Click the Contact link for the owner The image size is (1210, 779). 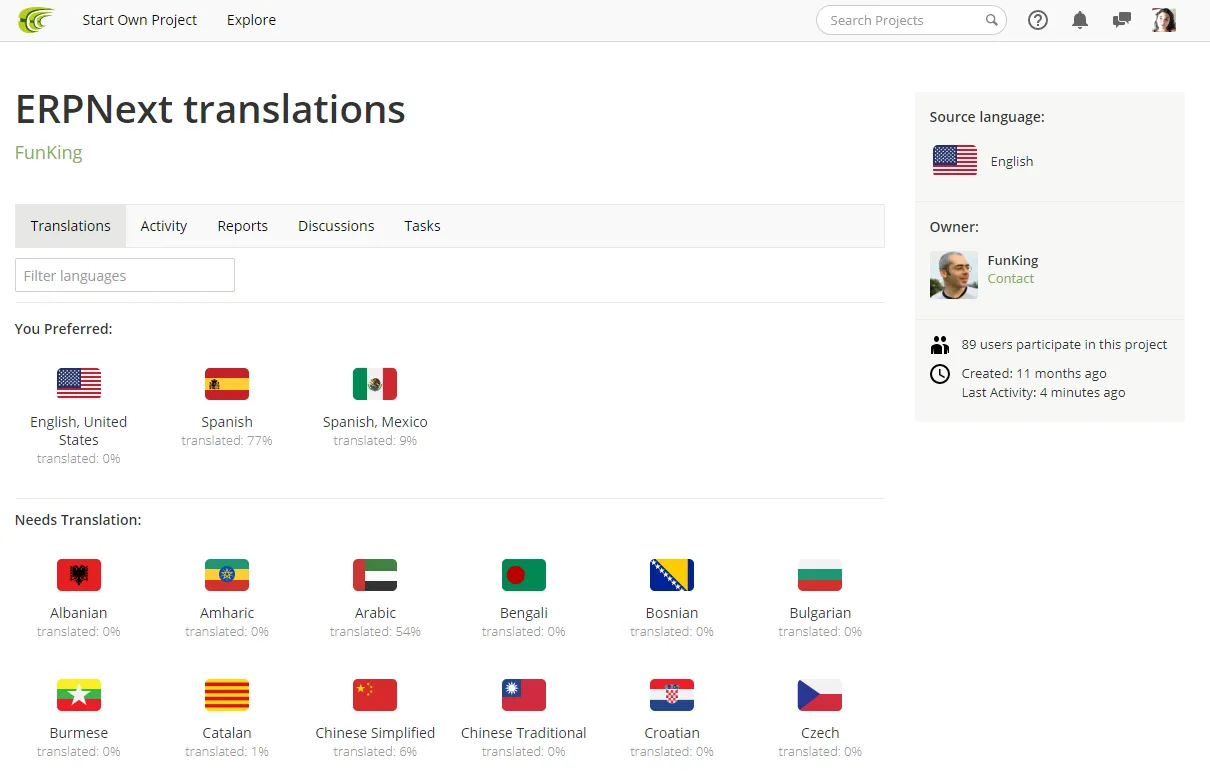(1011, 279)
